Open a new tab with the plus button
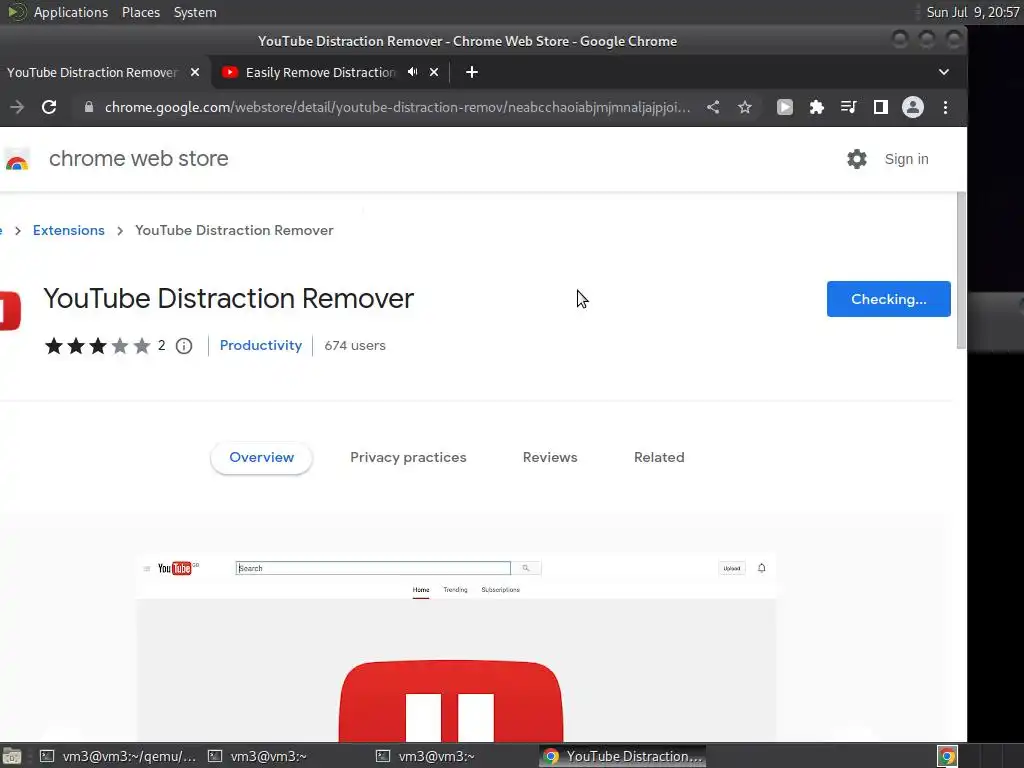1024x768 pixels. pos(472,72)
